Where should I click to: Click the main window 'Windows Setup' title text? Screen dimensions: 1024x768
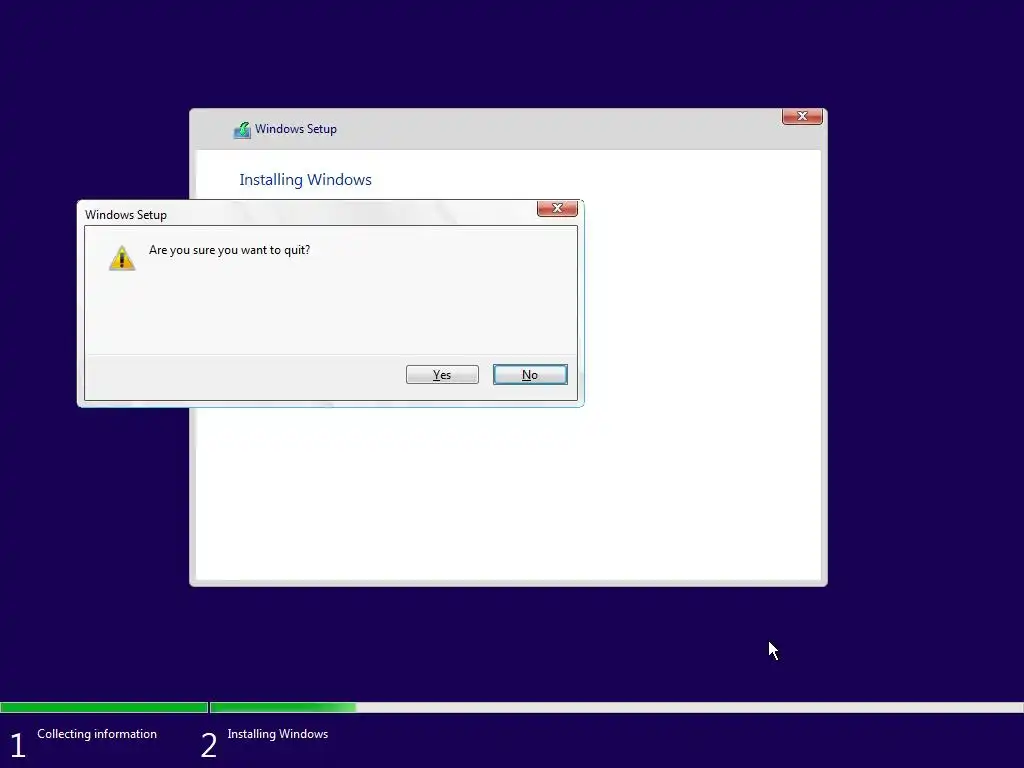point(296,129)
